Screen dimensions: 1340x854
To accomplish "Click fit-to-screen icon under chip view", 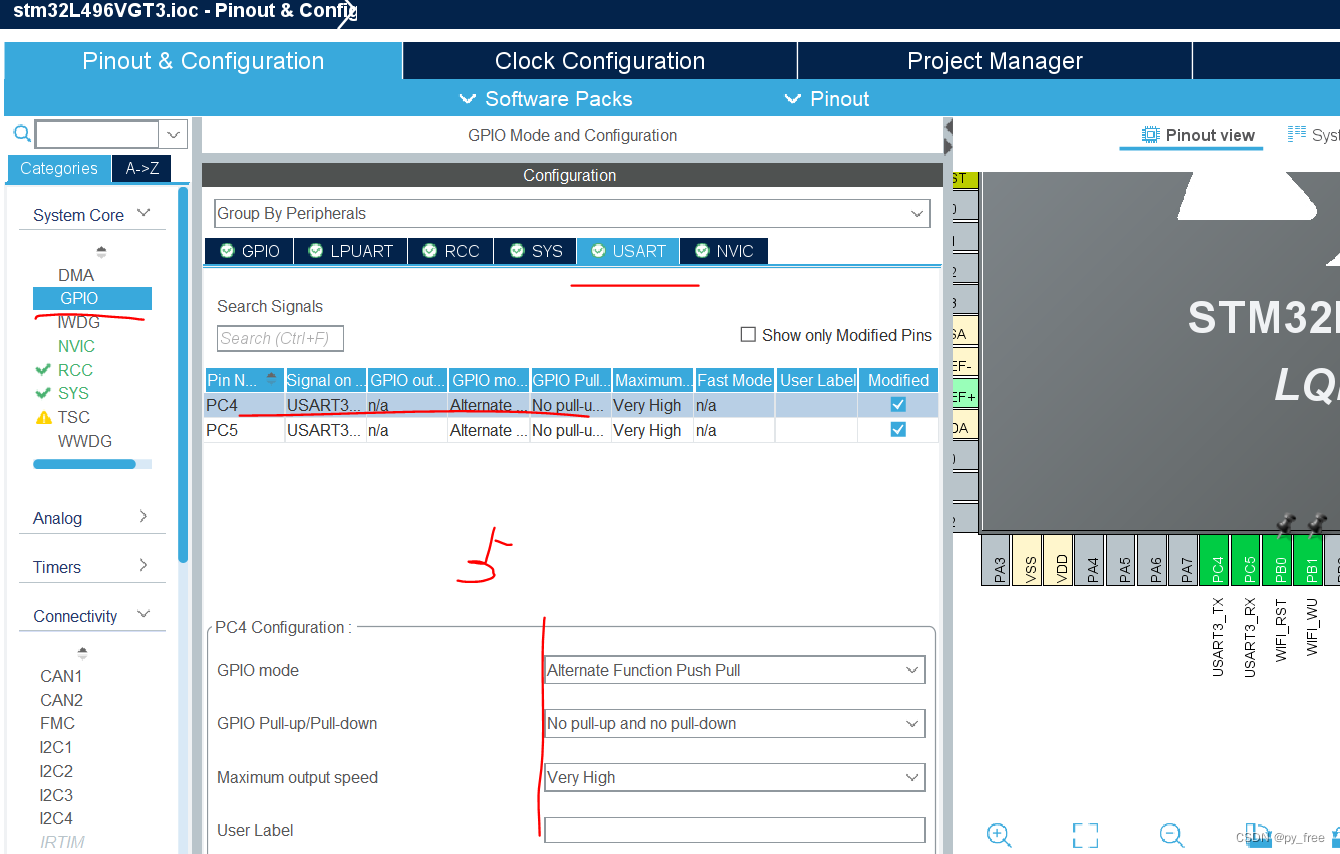I will point(1085,835).
